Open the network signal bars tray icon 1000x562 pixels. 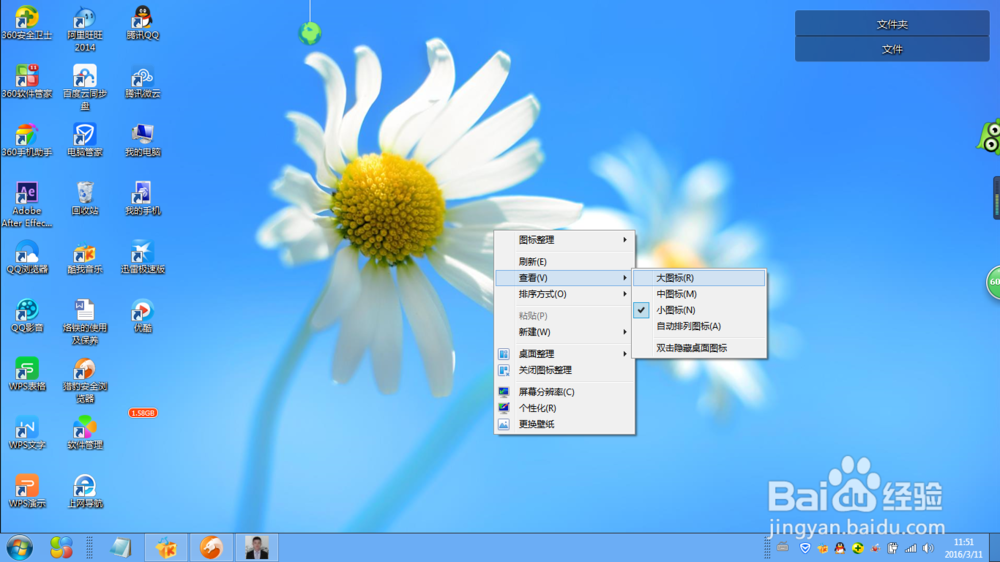(x=911, y=548)
